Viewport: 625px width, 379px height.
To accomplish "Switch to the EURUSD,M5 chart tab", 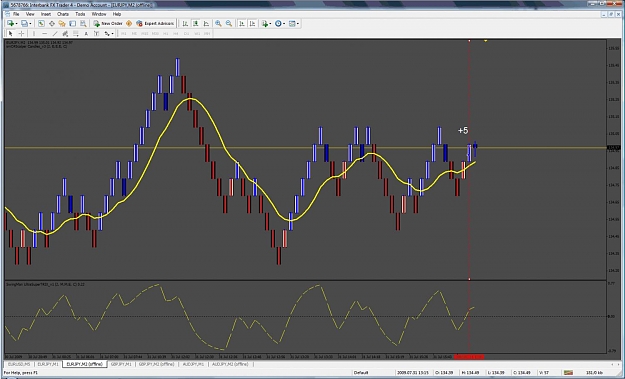I will (x=19, y=364).
